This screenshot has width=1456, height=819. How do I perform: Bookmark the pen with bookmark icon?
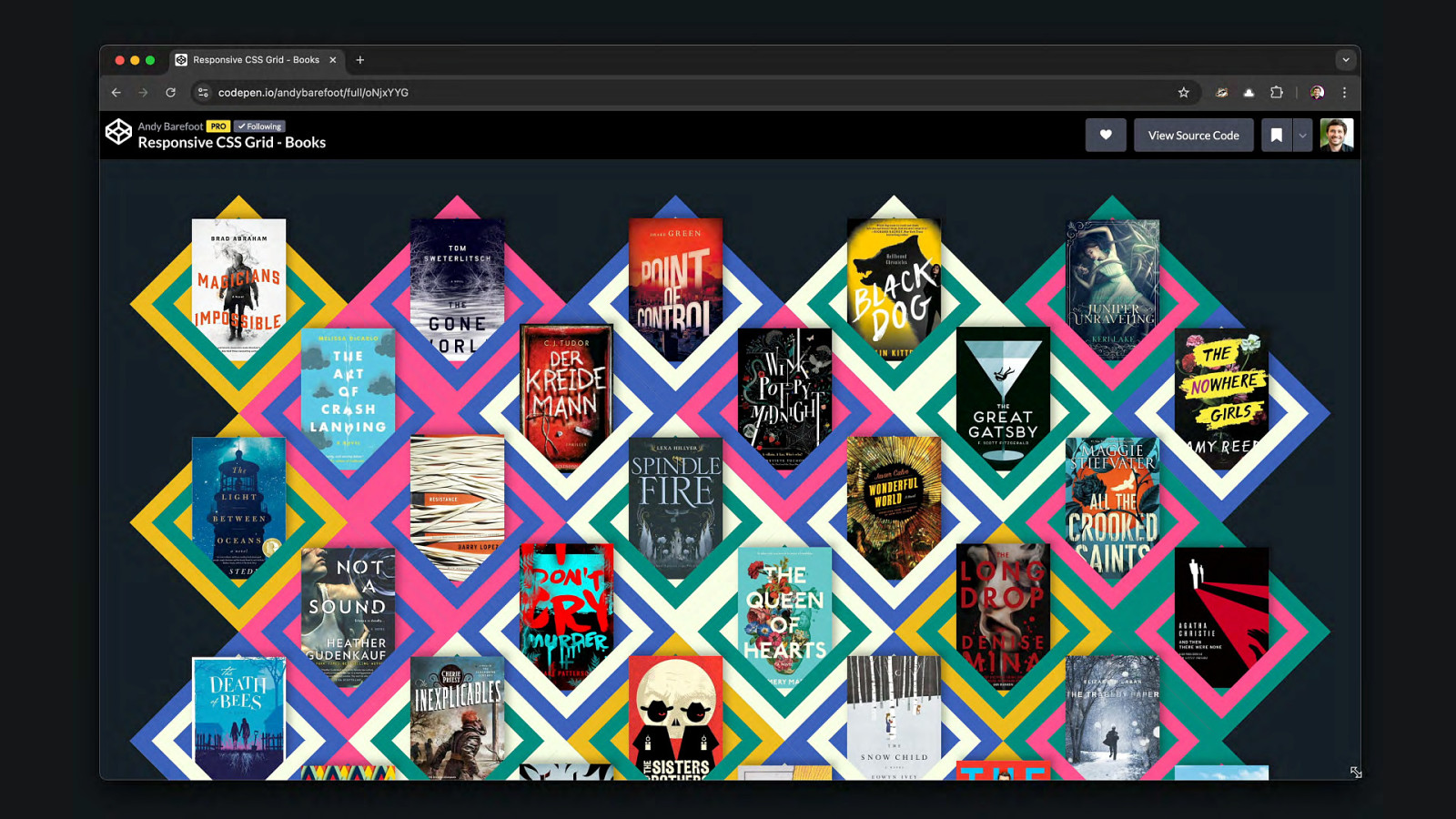click(x=1277, y=136)
